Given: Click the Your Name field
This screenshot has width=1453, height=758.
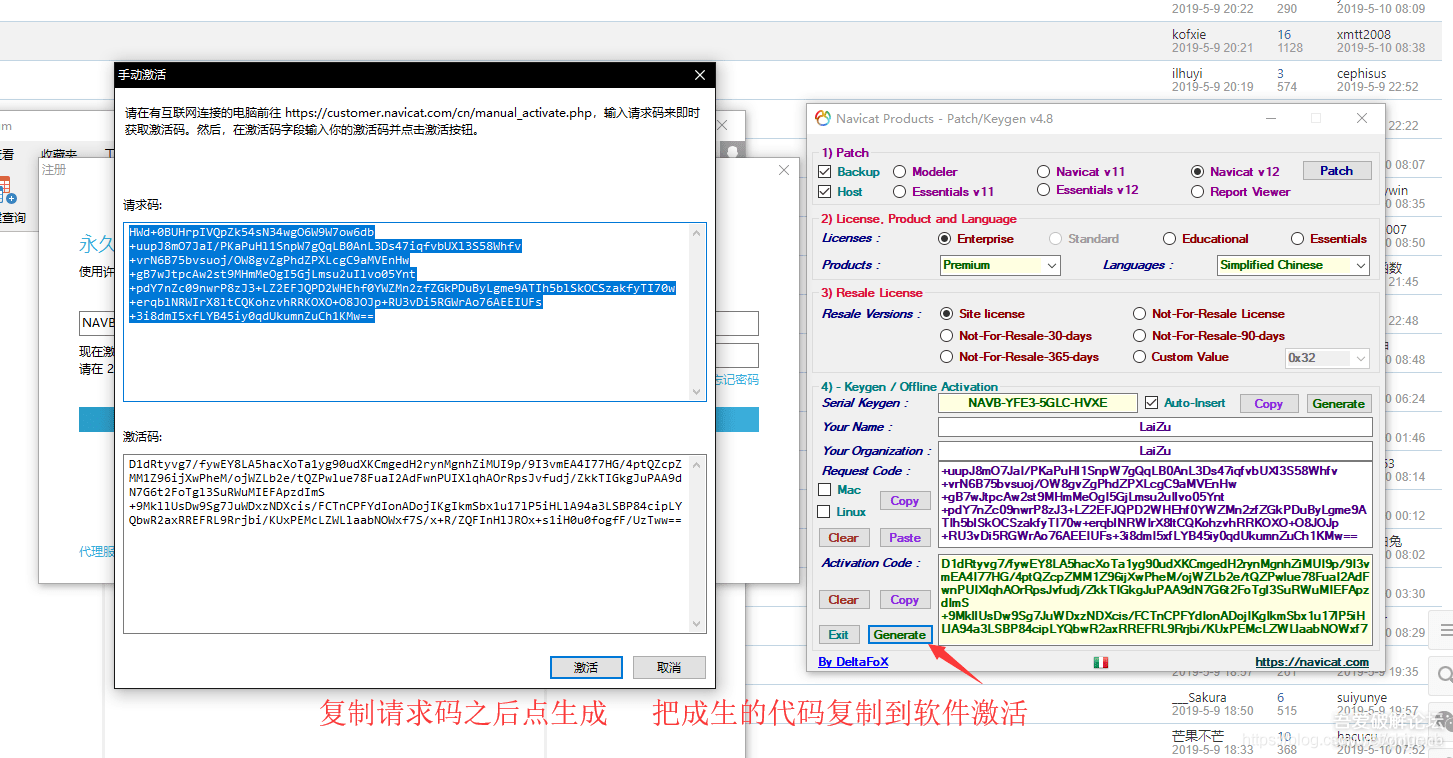Looking at the screenshot, I should click(x=1155, y=427).
